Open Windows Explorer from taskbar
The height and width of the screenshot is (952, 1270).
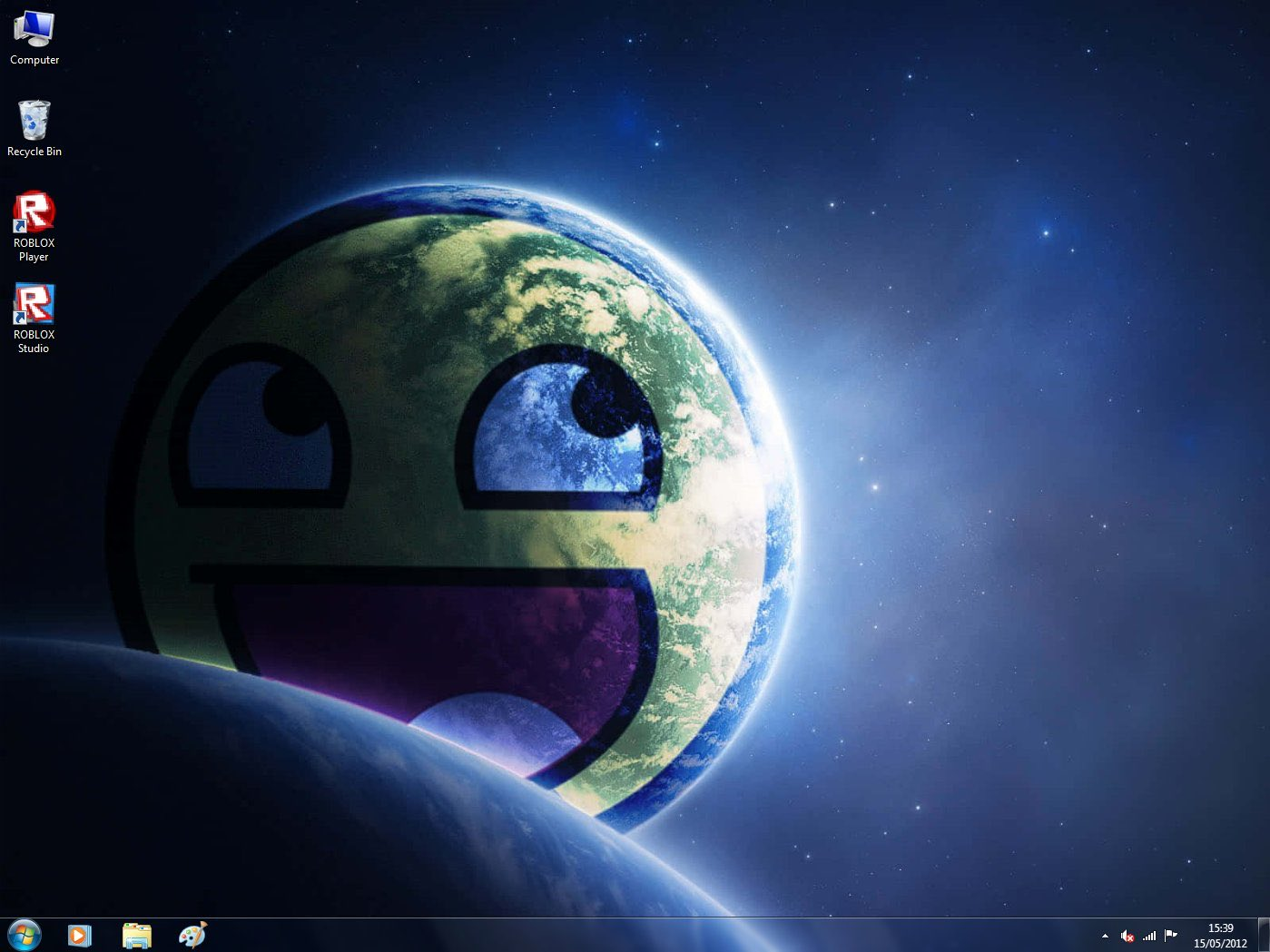pyautogui.click(x=136, y=935)
